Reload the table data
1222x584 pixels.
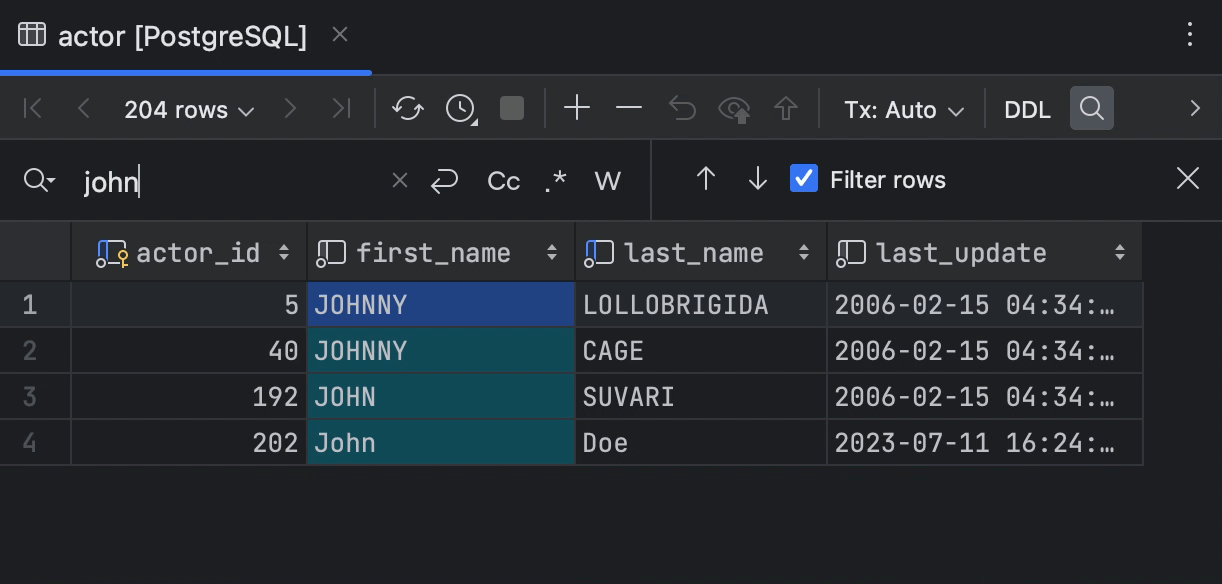coord(407,109)
